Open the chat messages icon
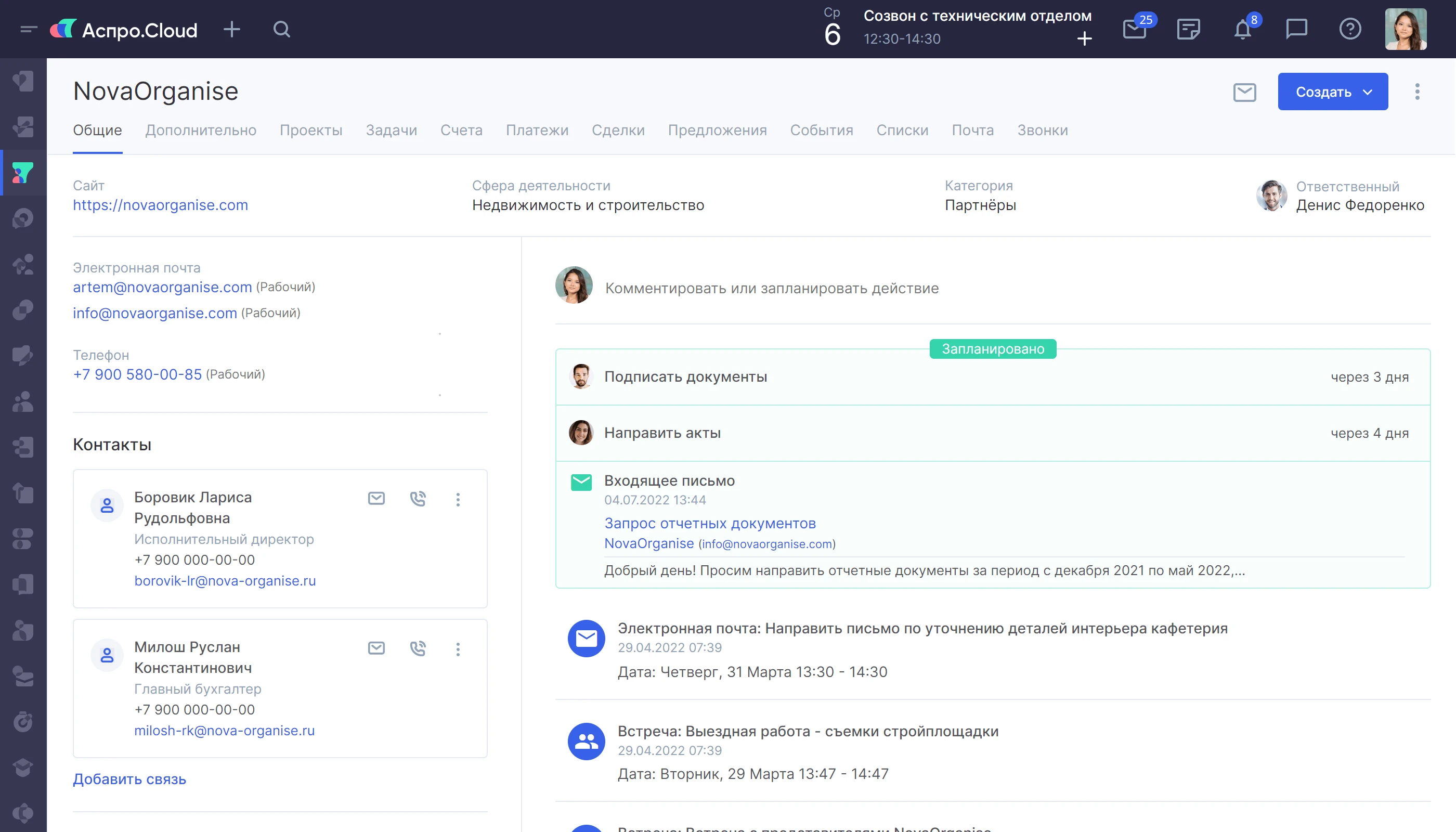 click(1296, 29)
